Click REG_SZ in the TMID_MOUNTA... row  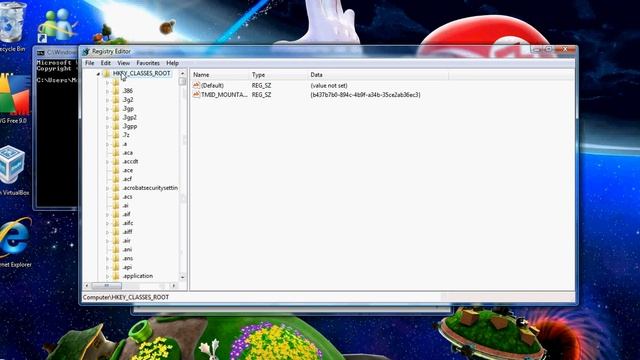[x=261, y=94]
